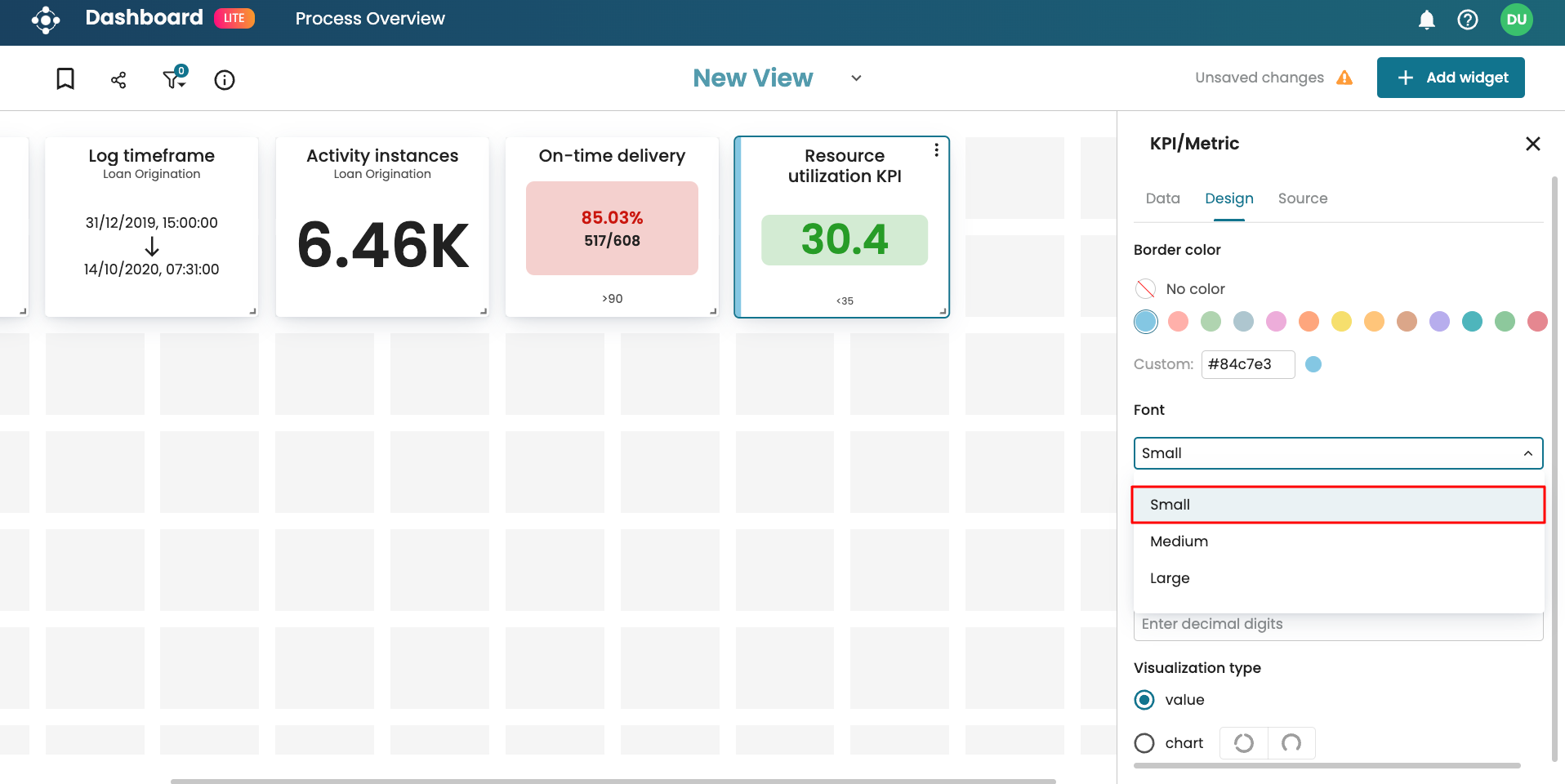The width and height of the screenshot is (1565, 784).
Task: Click the info circle icon
Action: pyautogui.click(x=225, y=79)
